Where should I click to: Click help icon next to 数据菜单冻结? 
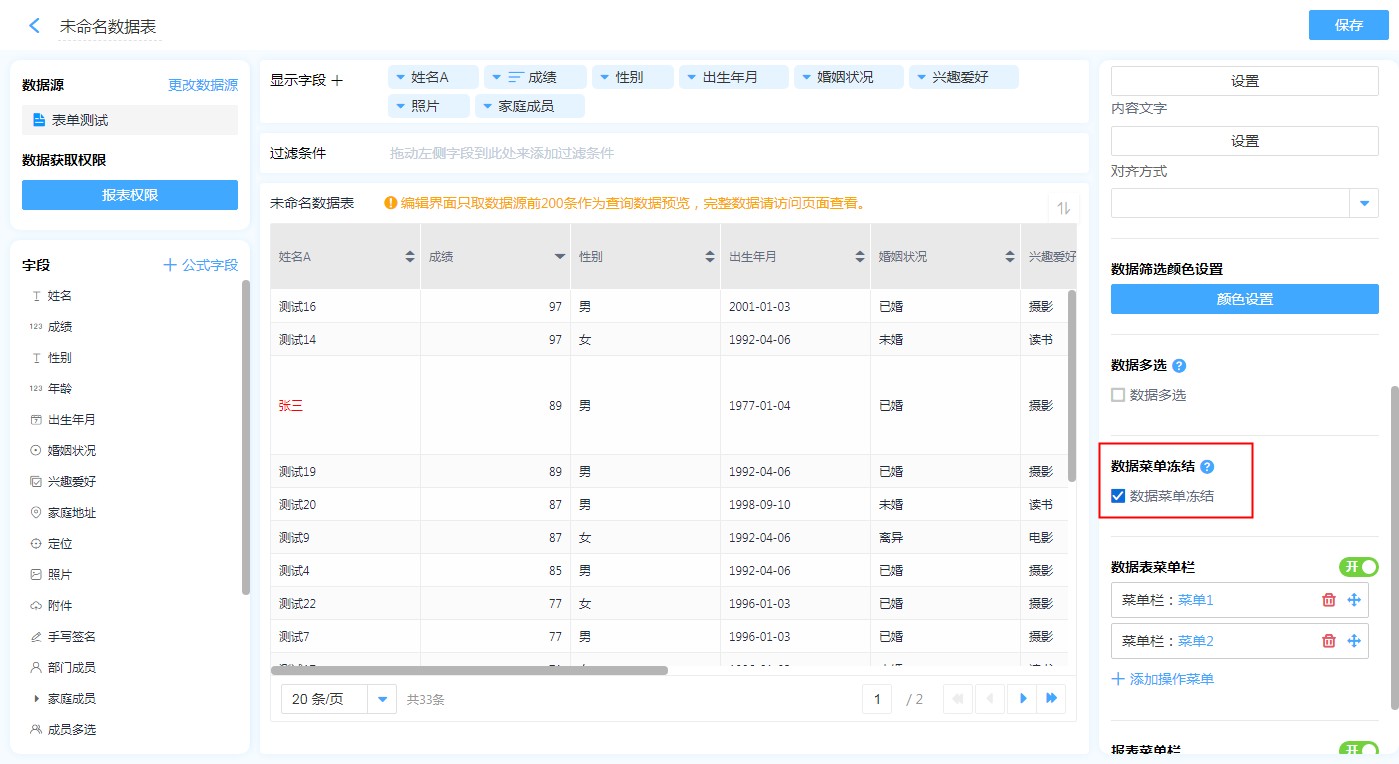coord(1207,467)
